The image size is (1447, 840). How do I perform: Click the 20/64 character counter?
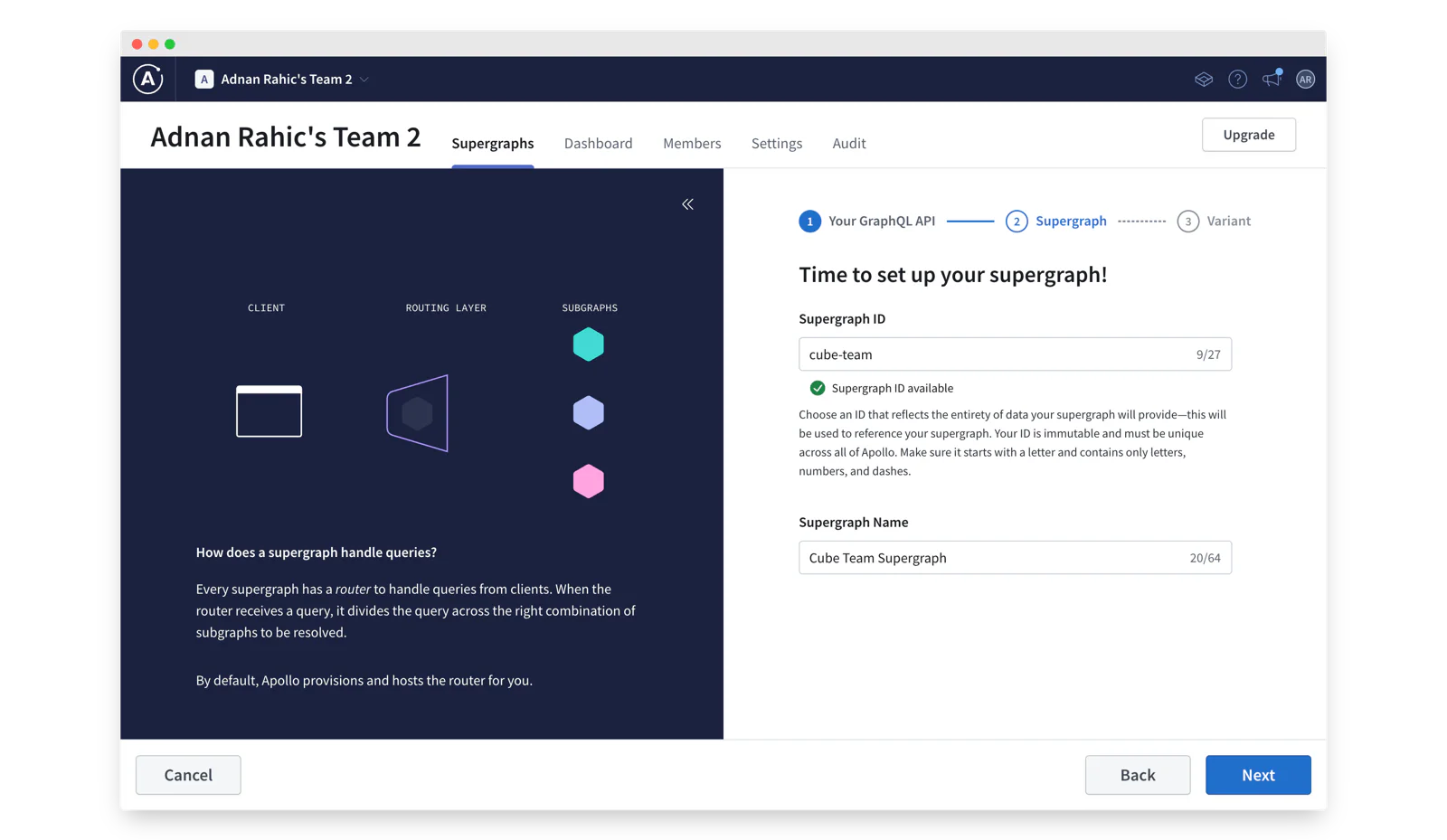[x=1206, y=558]
